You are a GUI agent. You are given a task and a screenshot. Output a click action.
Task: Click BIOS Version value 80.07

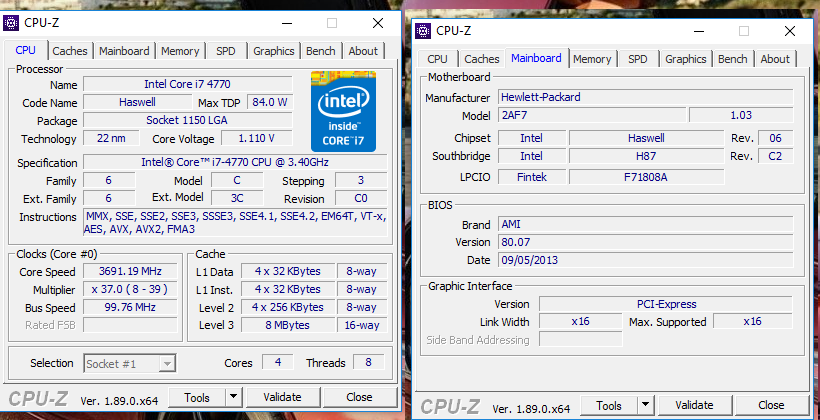pos(646,242)
